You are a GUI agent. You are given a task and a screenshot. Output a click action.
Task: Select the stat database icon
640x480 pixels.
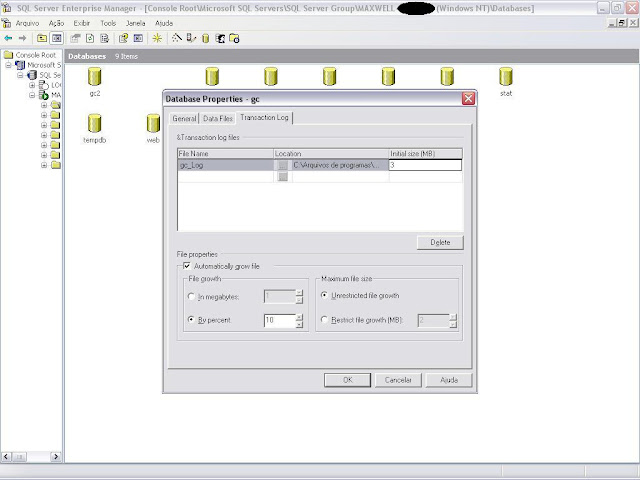506,77
